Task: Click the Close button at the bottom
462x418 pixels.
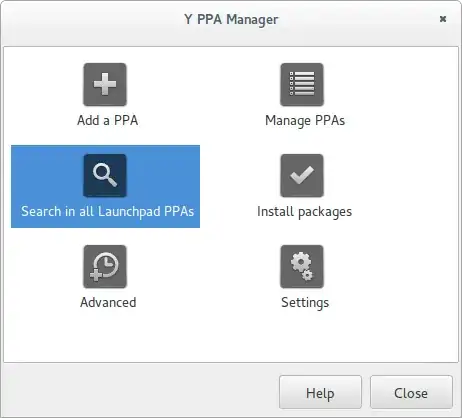Action: [x=411, y=393]
